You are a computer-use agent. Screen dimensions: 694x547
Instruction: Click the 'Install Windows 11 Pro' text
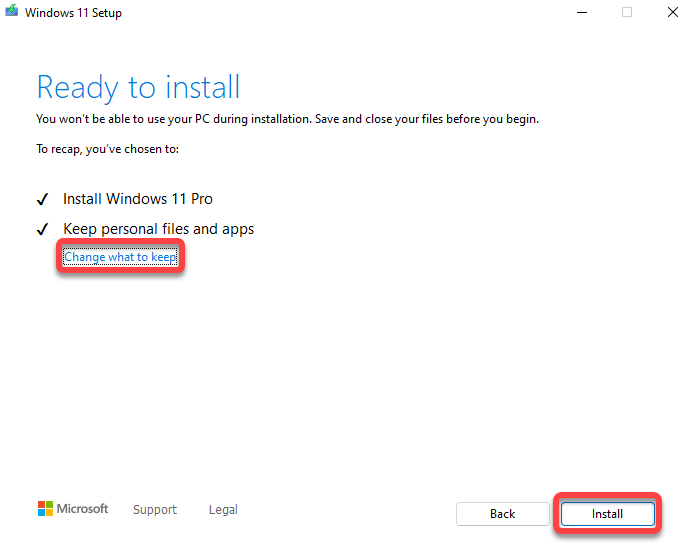(x=138, y=199)
